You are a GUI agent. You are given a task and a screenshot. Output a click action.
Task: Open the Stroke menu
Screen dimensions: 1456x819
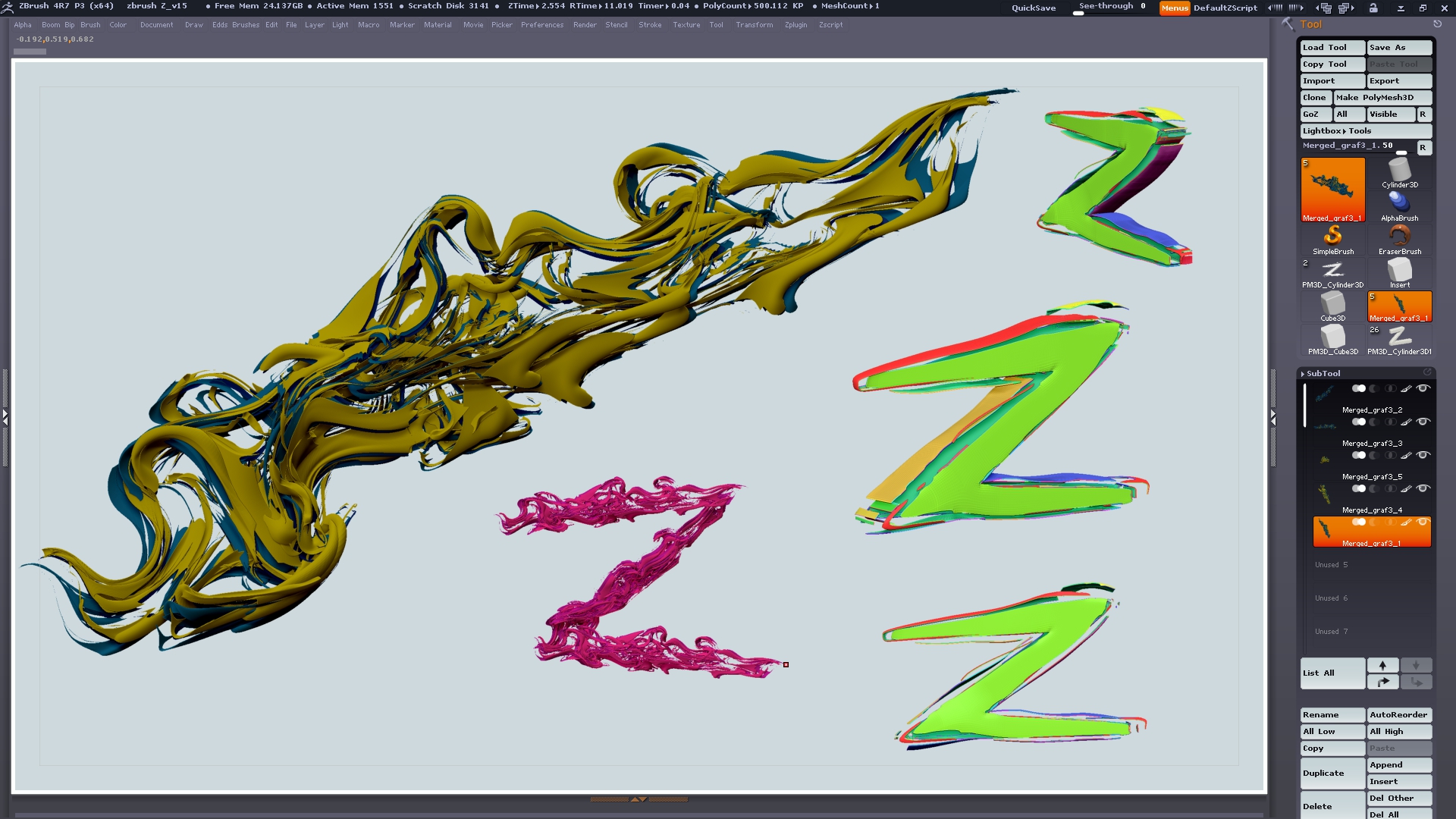pyautogui.click(x=649, y=25)
